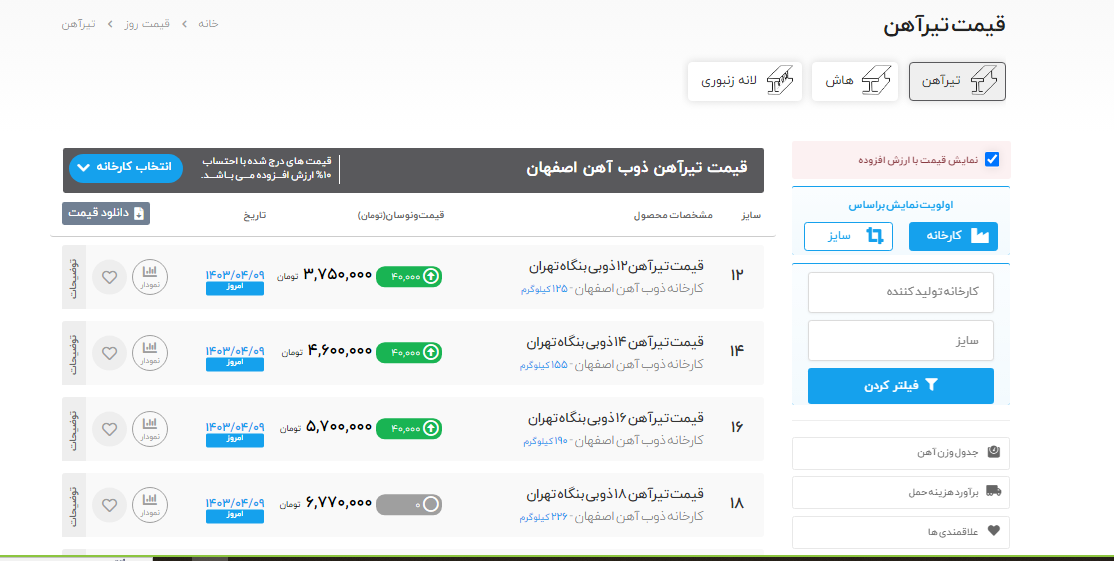Open chart icon for size 16 beam row
Image resolution: width=1114 pixels, height=561 pixels.
[150, 429]
